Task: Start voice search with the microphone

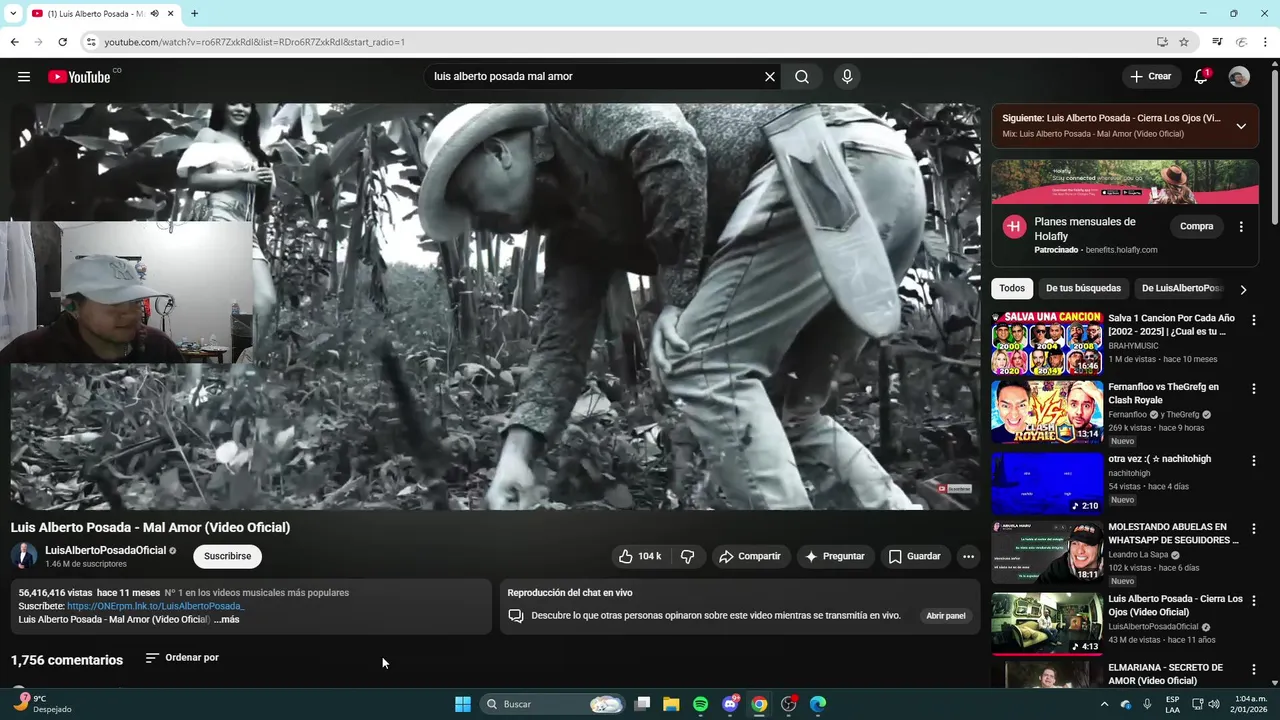Action: click(847, 77)
